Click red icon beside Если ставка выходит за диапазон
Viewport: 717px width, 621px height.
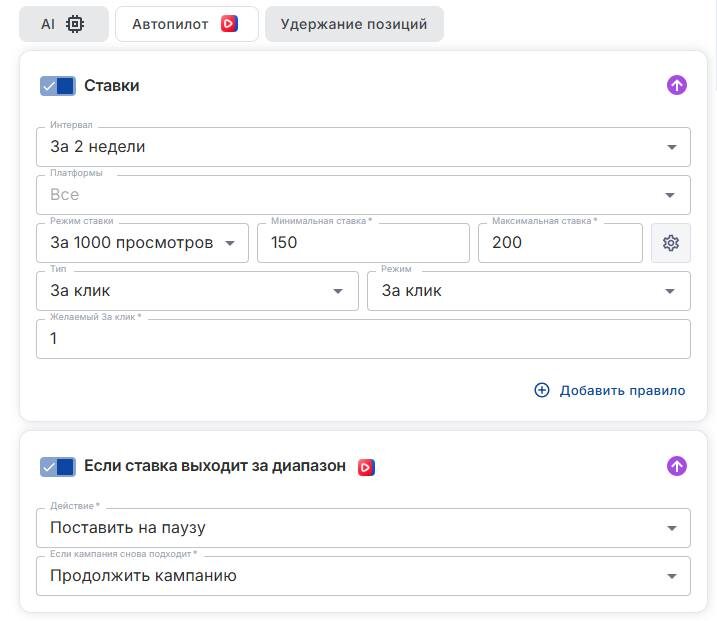366,467
